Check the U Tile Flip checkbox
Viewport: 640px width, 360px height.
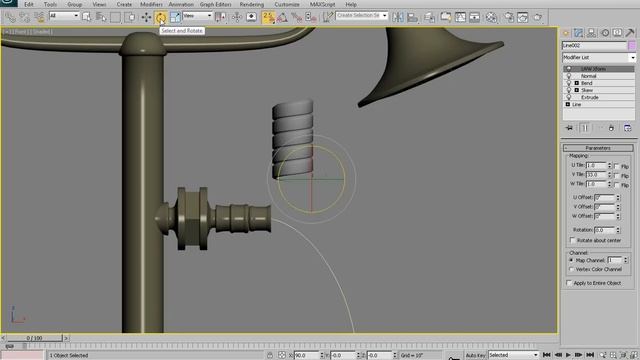(616, 166)
